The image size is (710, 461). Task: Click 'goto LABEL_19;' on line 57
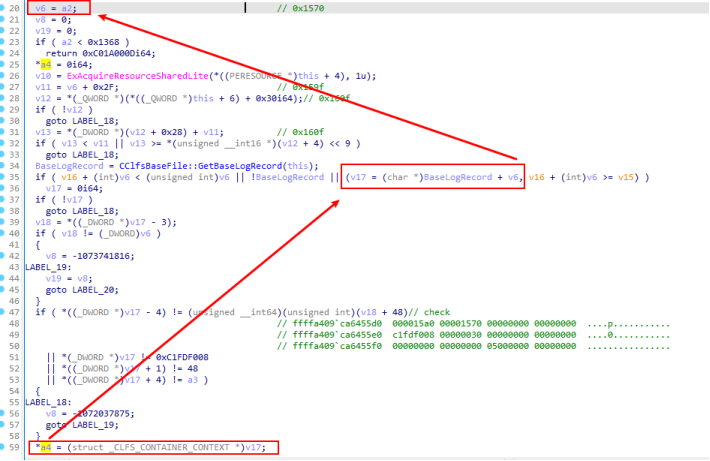(82, 425)
